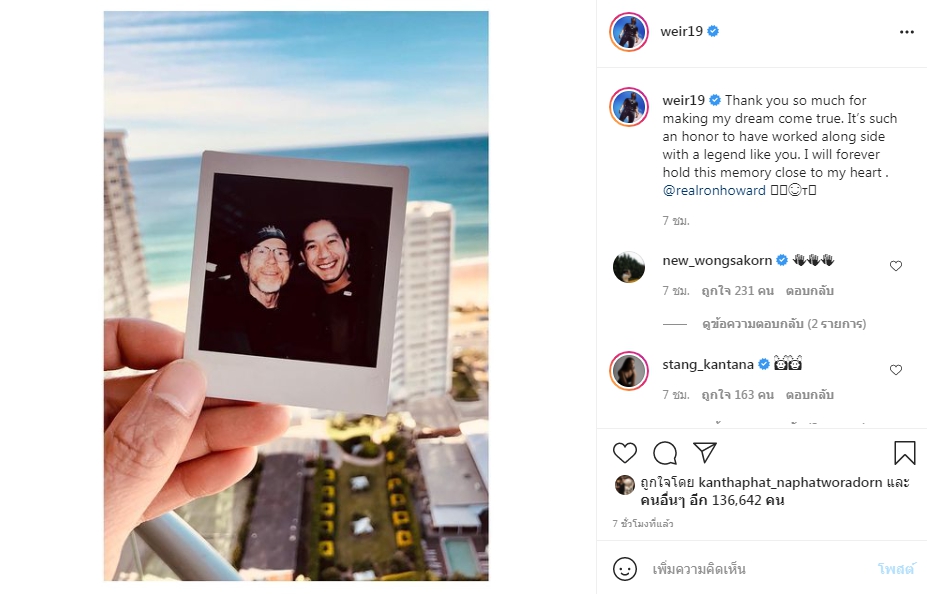Click the blue Post button
Viewport: 927px width, 594px height.
pos(896,569)
